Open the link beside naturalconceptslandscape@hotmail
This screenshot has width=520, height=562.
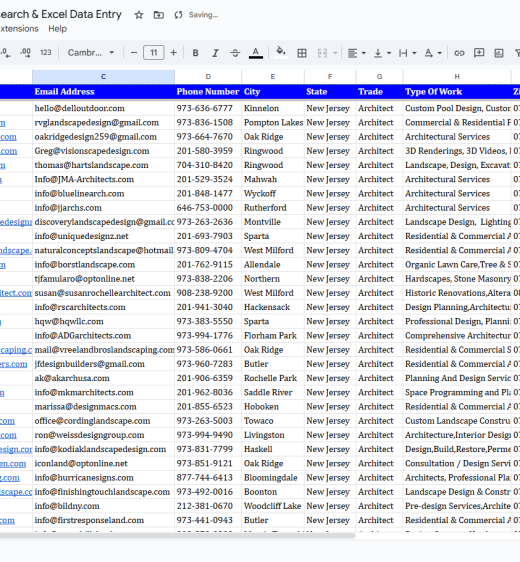[x=16, y=250]
